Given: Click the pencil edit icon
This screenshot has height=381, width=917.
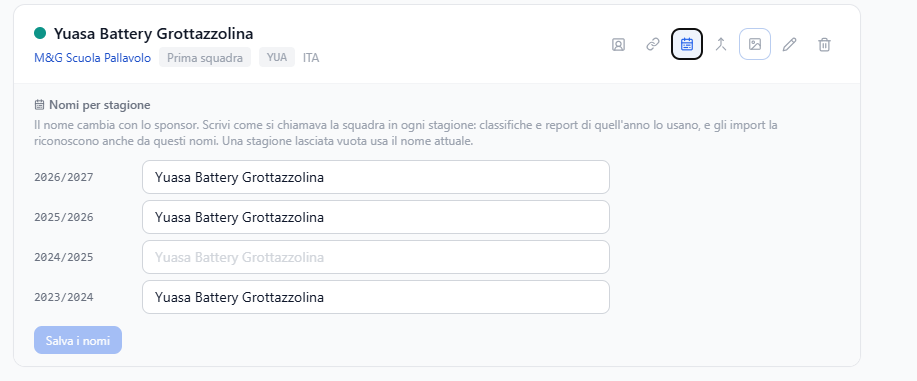Looking at the screenshot, I should [790, 44].
